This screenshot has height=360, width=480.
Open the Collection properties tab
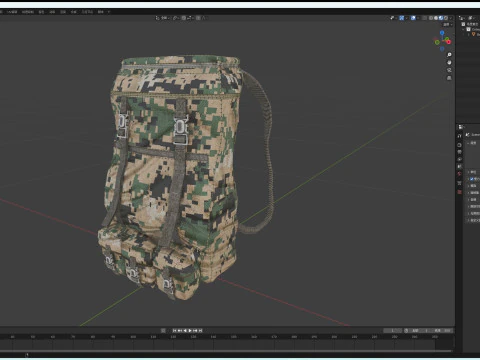(x=460, y=183)
